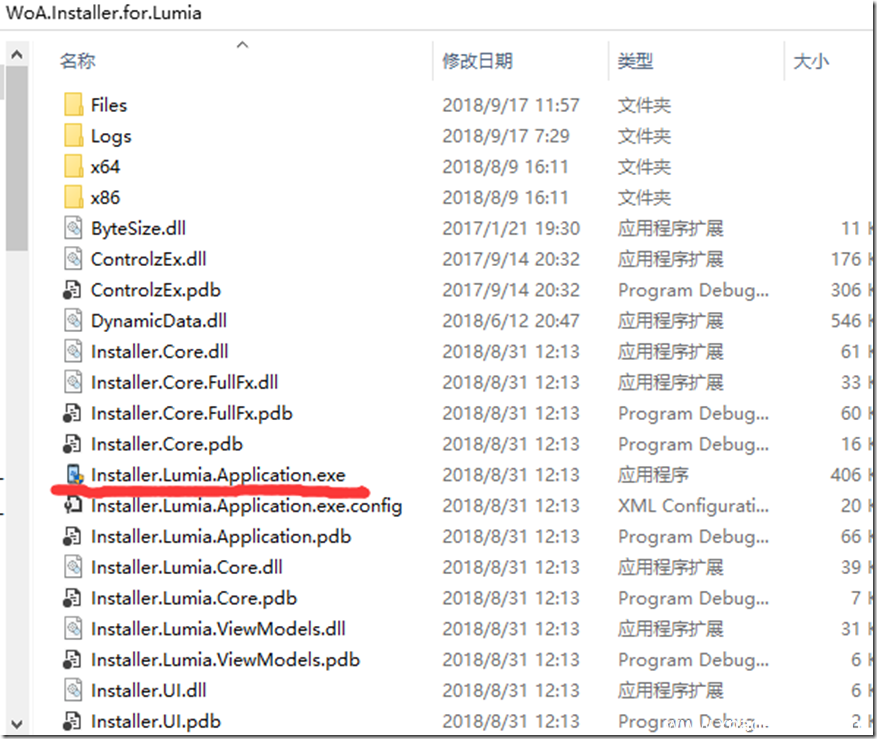Click the Installer.UI.pdb file icon

72,721
